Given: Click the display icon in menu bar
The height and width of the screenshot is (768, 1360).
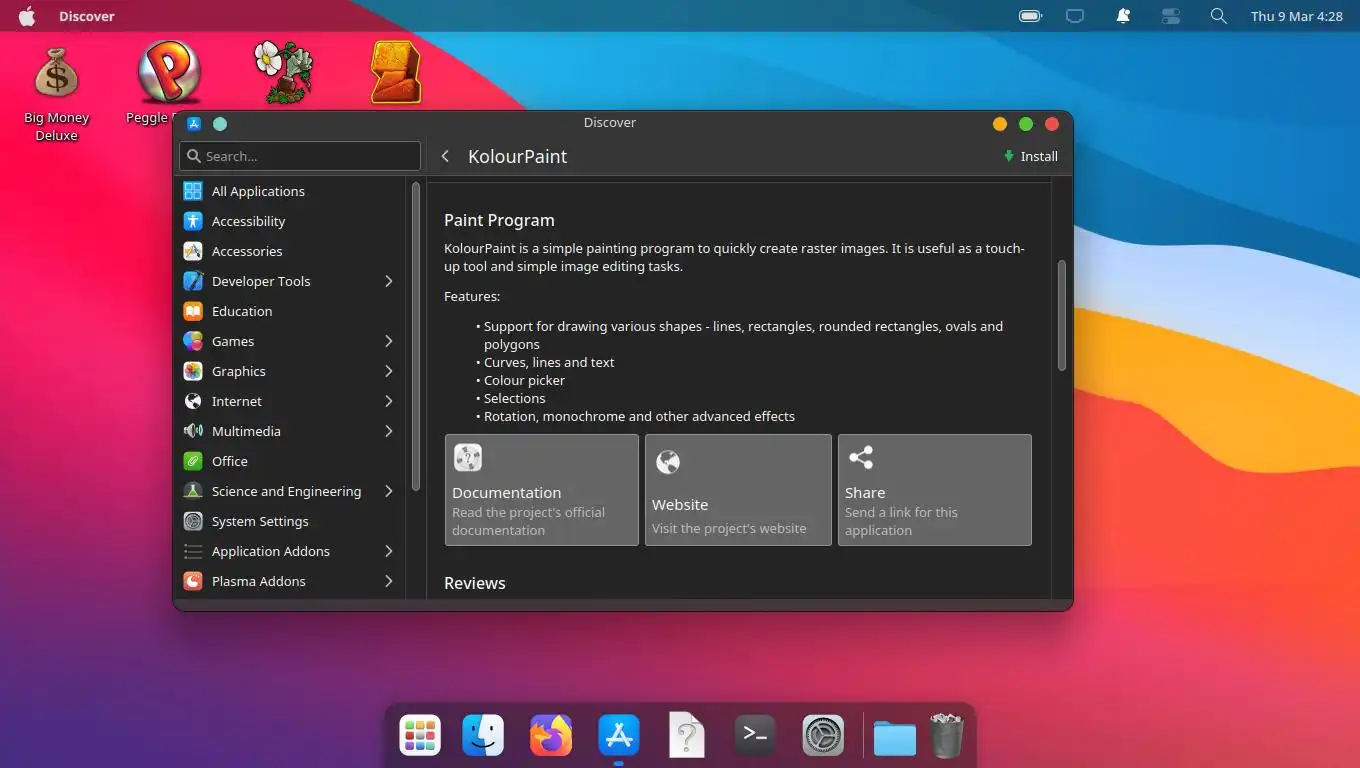Looking at the screenshot, I should point(1075,16).
